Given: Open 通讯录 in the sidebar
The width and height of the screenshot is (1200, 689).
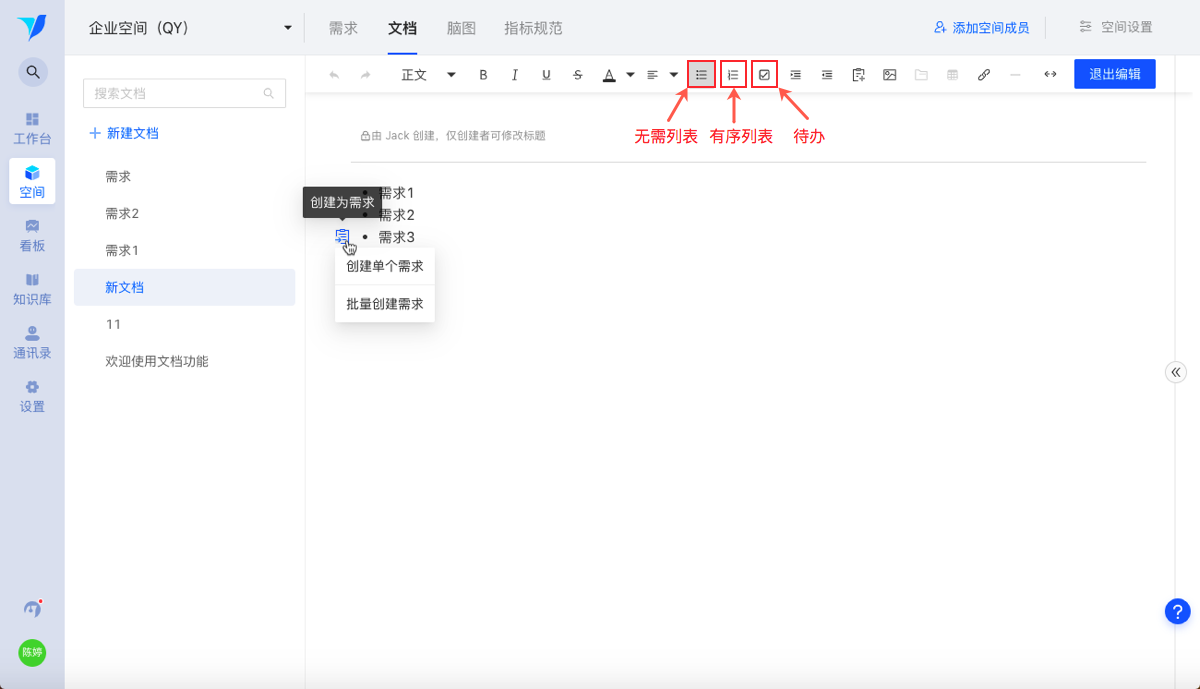Looking at the screenshot, I should 32,343.
